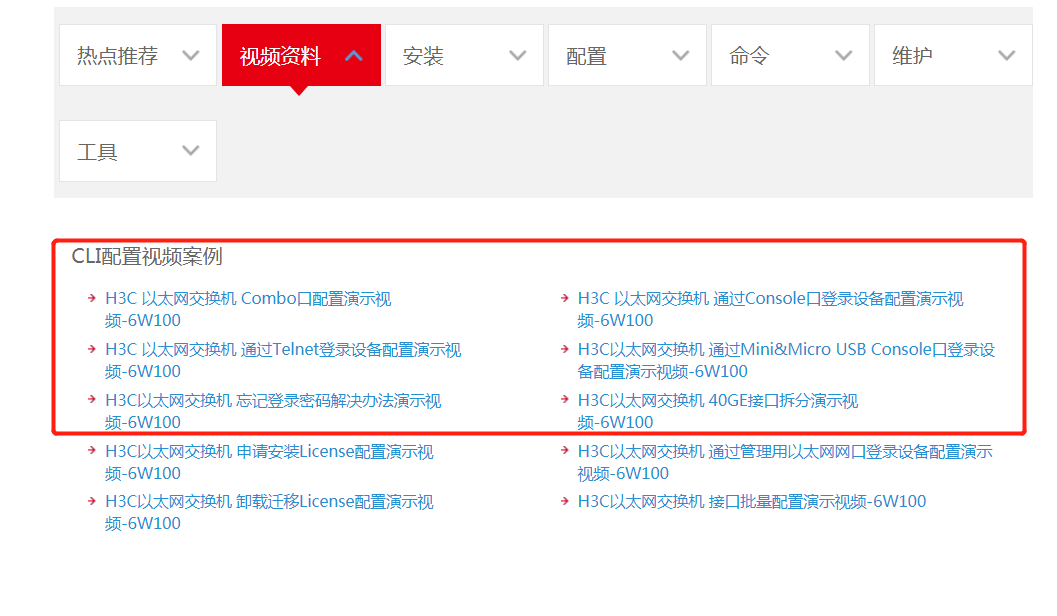Image resolution: width=1057 pixels, height=616 pixels.
Task: Open the 通过Console口登录设备 video link
Action: [771, 309]
